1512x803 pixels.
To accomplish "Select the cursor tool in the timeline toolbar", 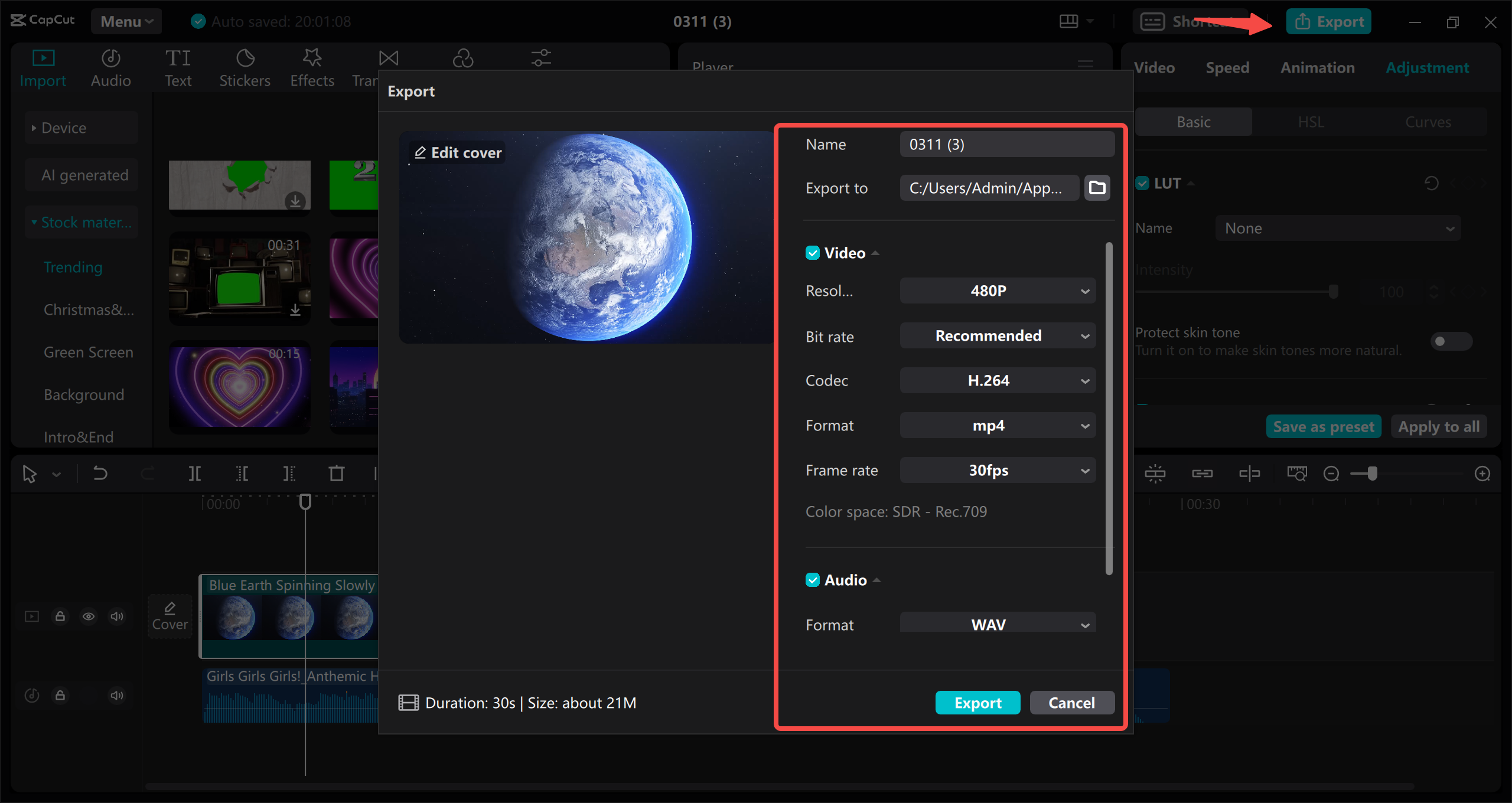I will [x=30, y=473].
